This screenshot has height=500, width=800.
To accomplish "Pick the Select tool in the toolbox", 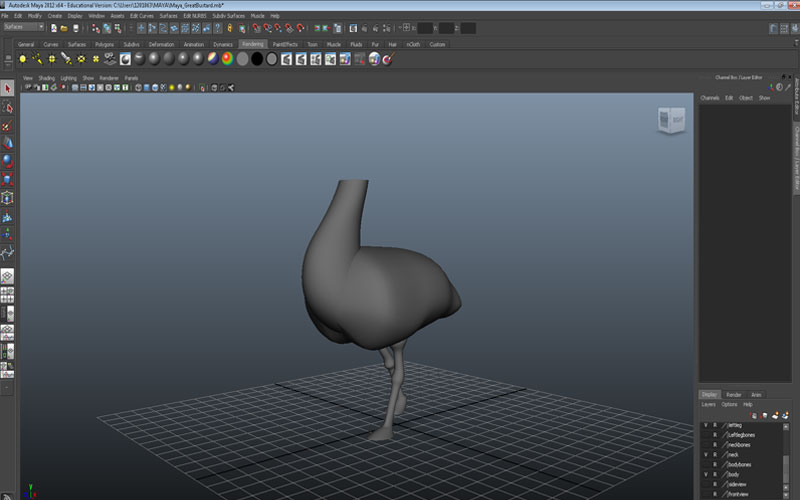I will tap(8, 89).
